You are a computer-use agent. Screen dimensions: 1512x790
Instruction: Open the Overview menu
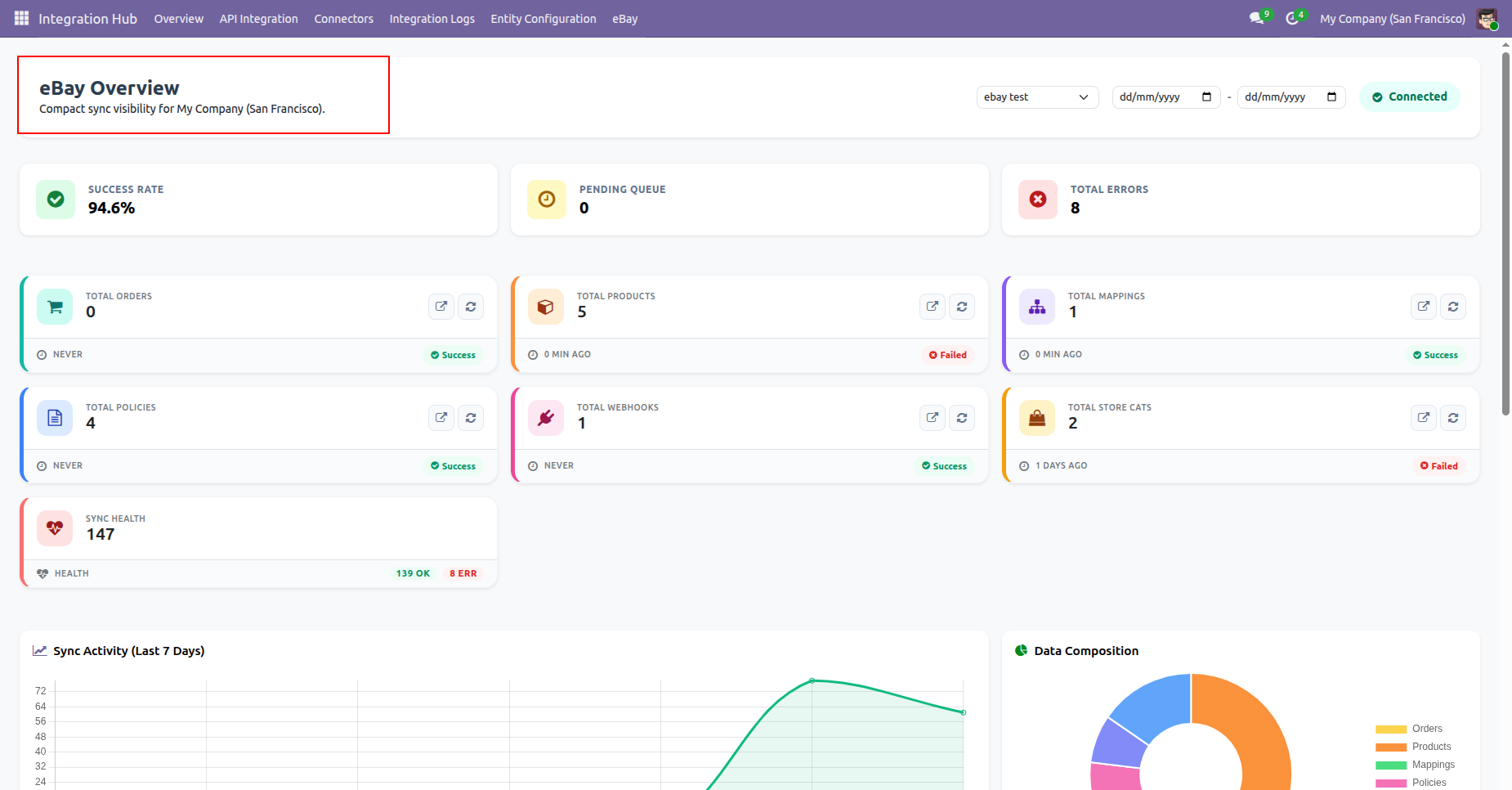(x=179, y=19)
